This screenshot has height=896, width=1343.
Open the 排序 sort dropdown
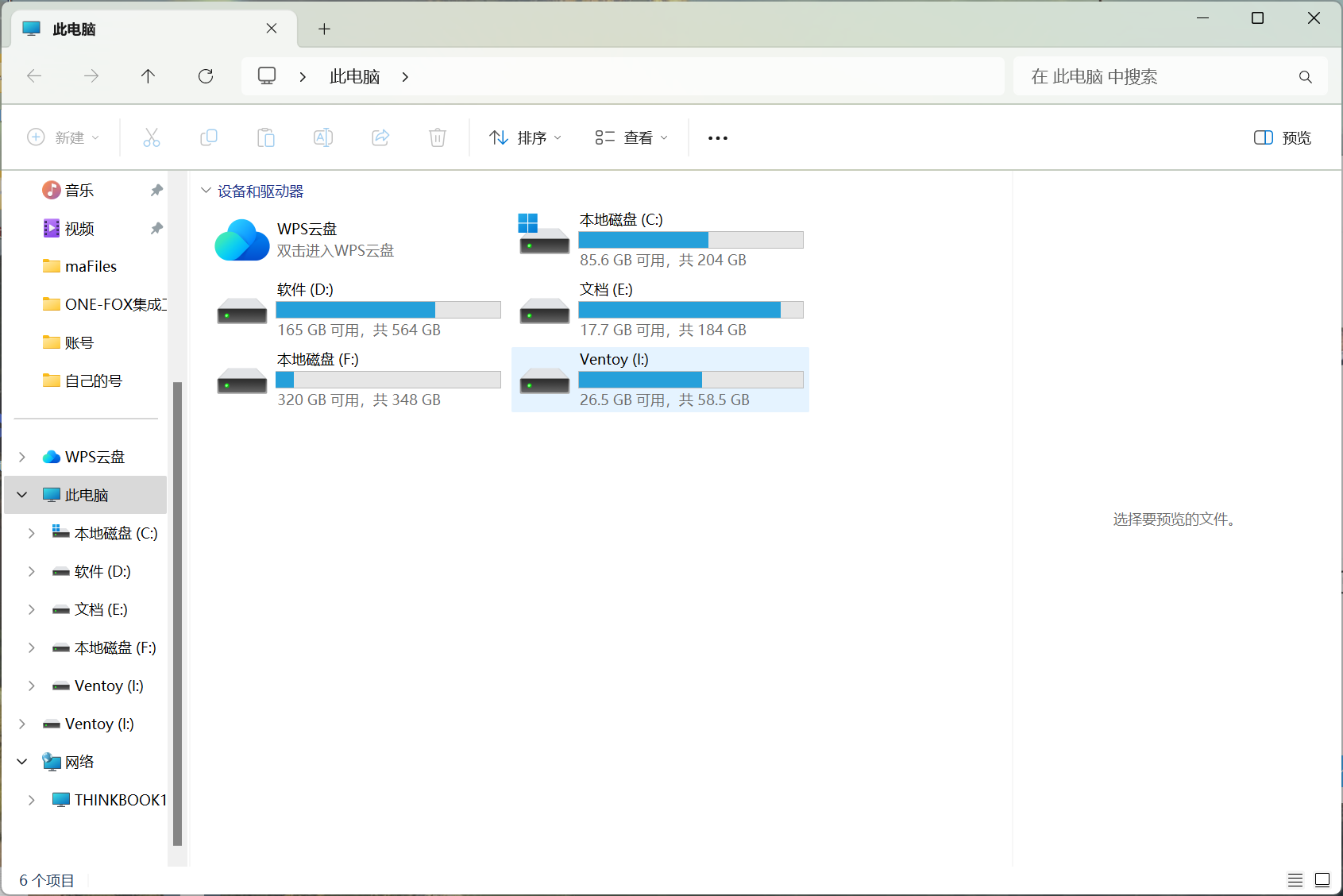tap(526, 138)
